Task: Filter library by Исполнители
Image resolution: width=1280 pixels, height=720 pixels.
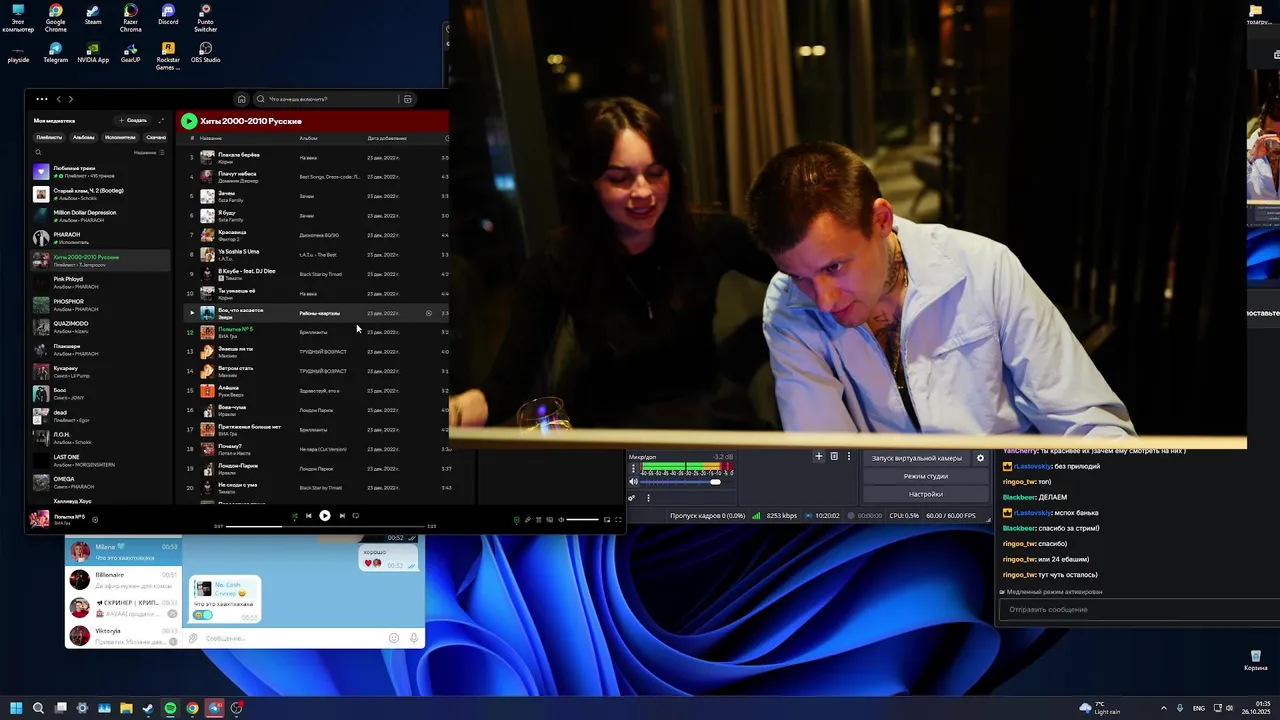Action: (x=120, y=137)
